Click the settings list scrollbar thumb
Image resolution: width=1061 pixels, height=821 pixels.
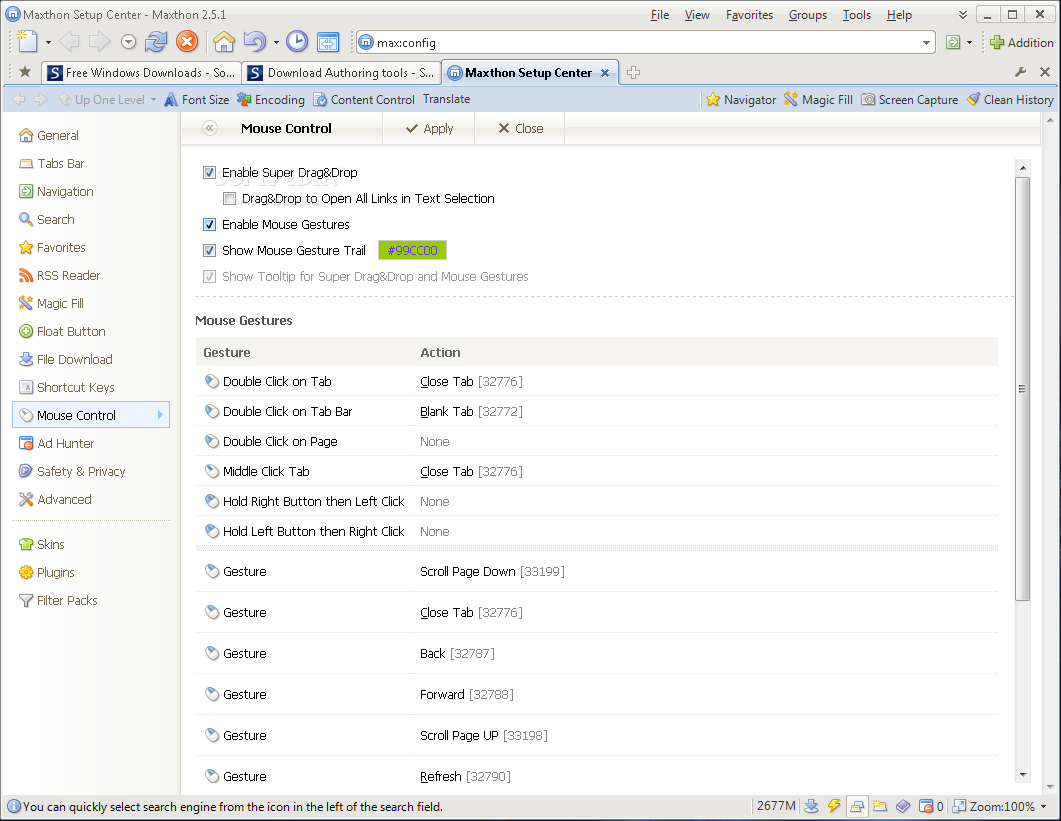[1022, 389]
